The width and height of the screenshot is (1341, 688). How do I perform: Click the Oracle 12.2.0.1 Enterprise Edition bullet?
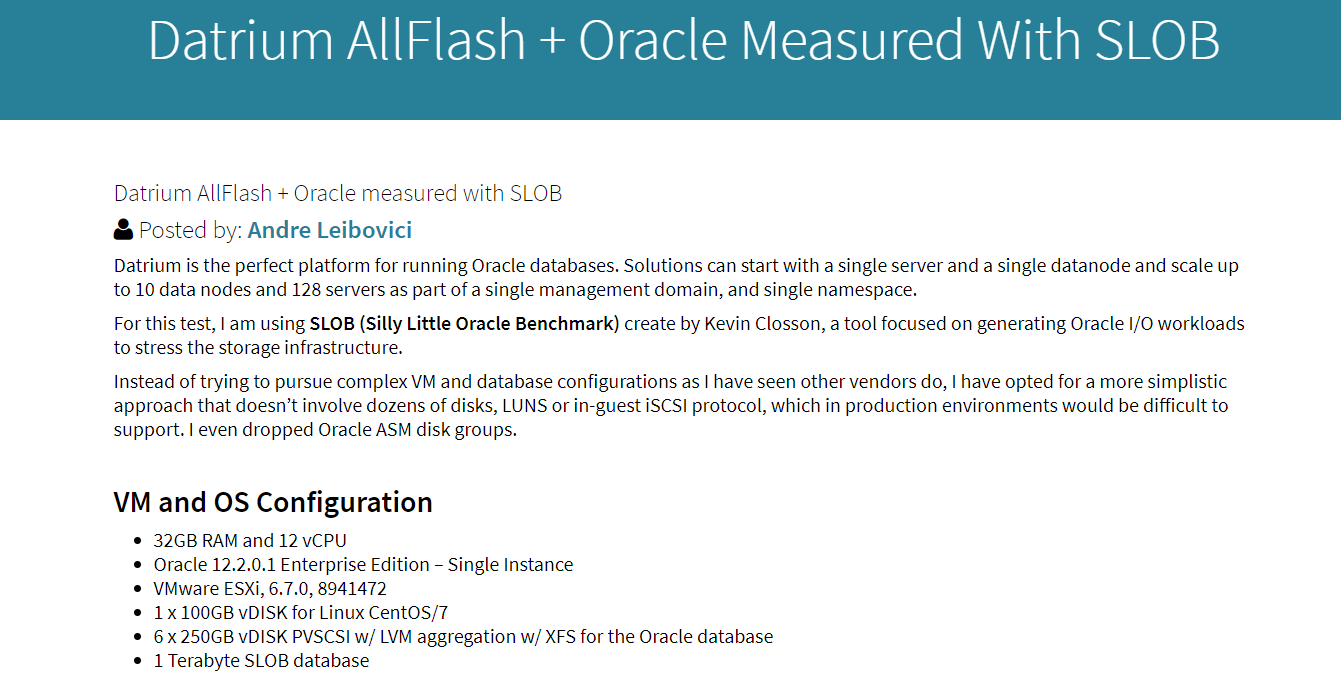click(363, 564)
